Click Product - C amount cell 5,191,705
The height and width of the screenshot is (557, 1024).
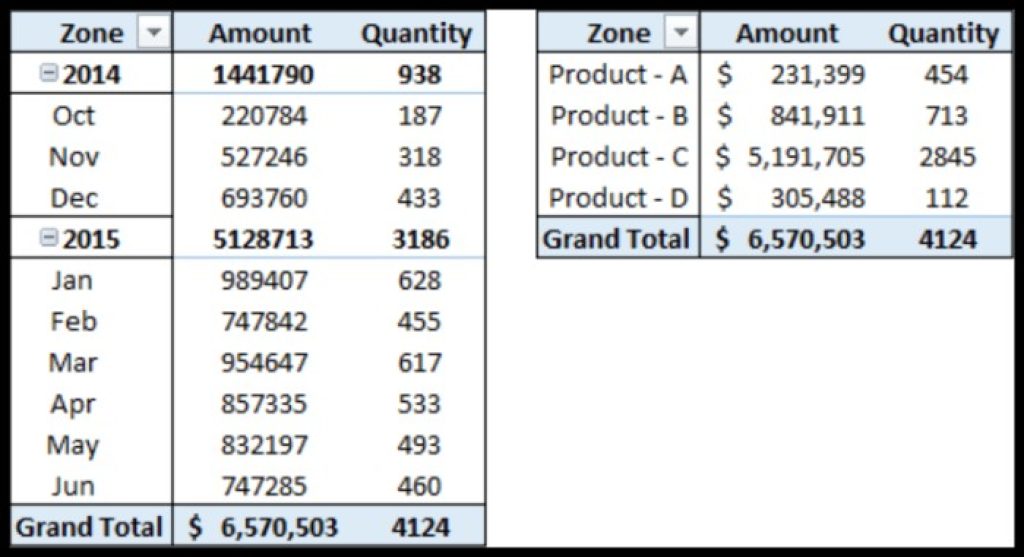[804, 157]
